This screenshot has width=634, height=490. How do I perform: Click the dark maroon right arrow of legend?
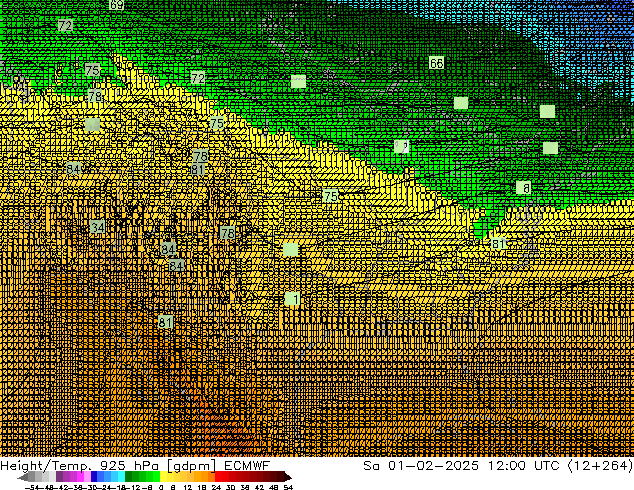coord(288,477)
